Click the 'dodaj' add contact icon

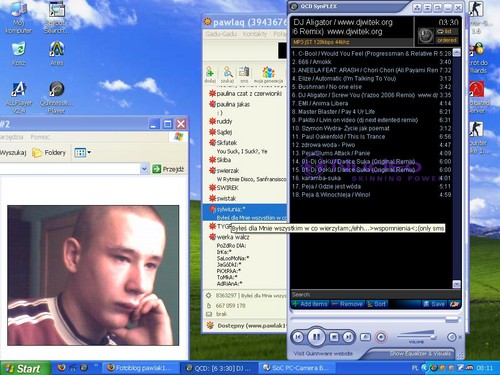(x=210, y=75)
